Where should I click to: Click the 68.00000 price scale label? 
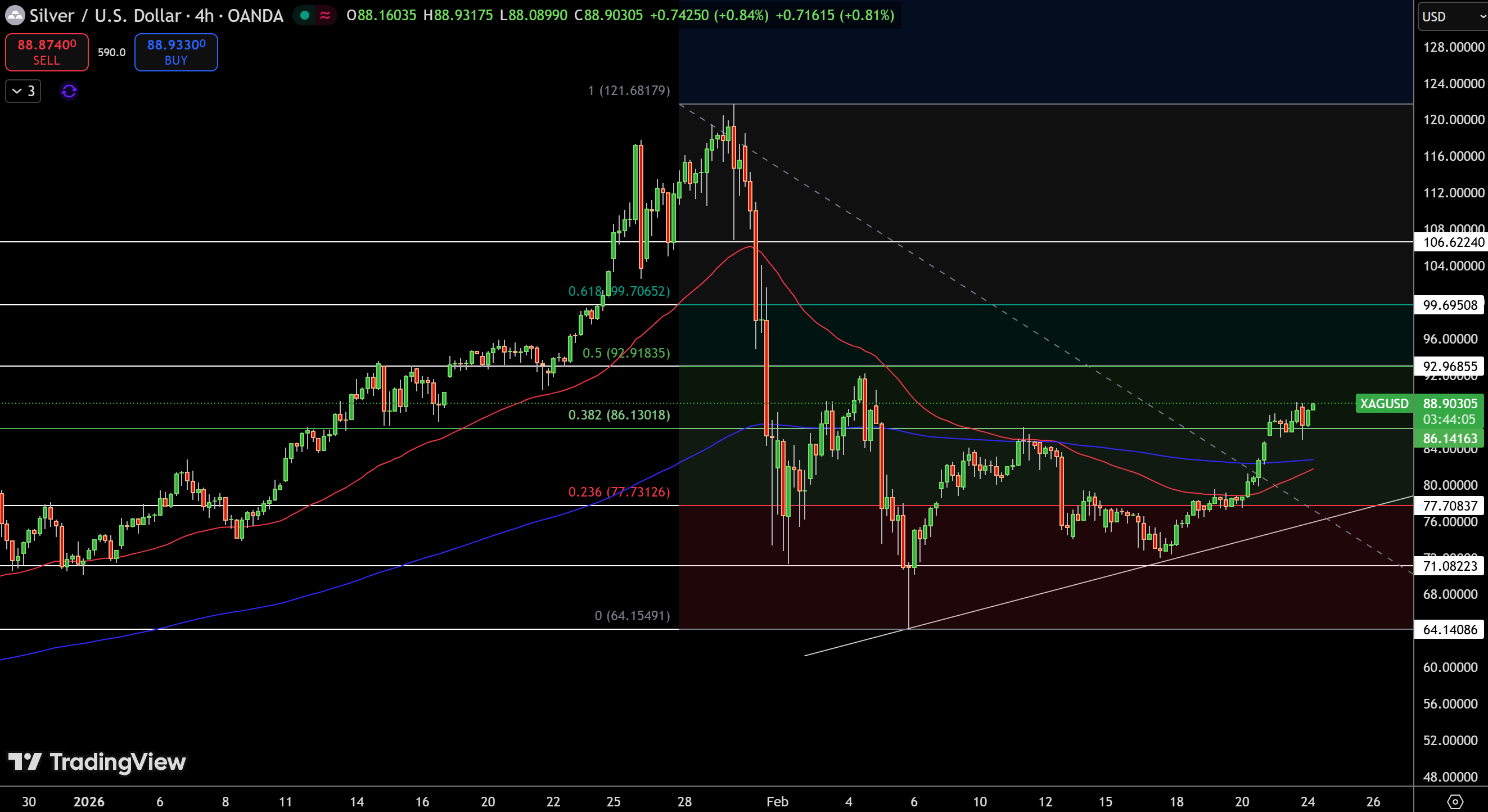[1450, 594]
